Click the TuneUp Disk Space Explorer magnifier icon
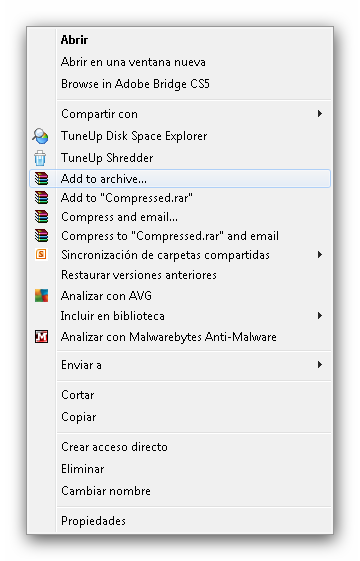Viewport: 360px width, 561px height. [x=40, y=136]
